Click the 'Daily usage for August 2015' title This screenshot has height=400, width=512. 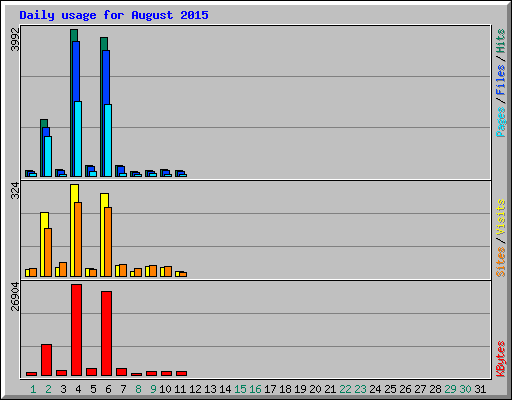pyautogui.click(x=114, y=15)
